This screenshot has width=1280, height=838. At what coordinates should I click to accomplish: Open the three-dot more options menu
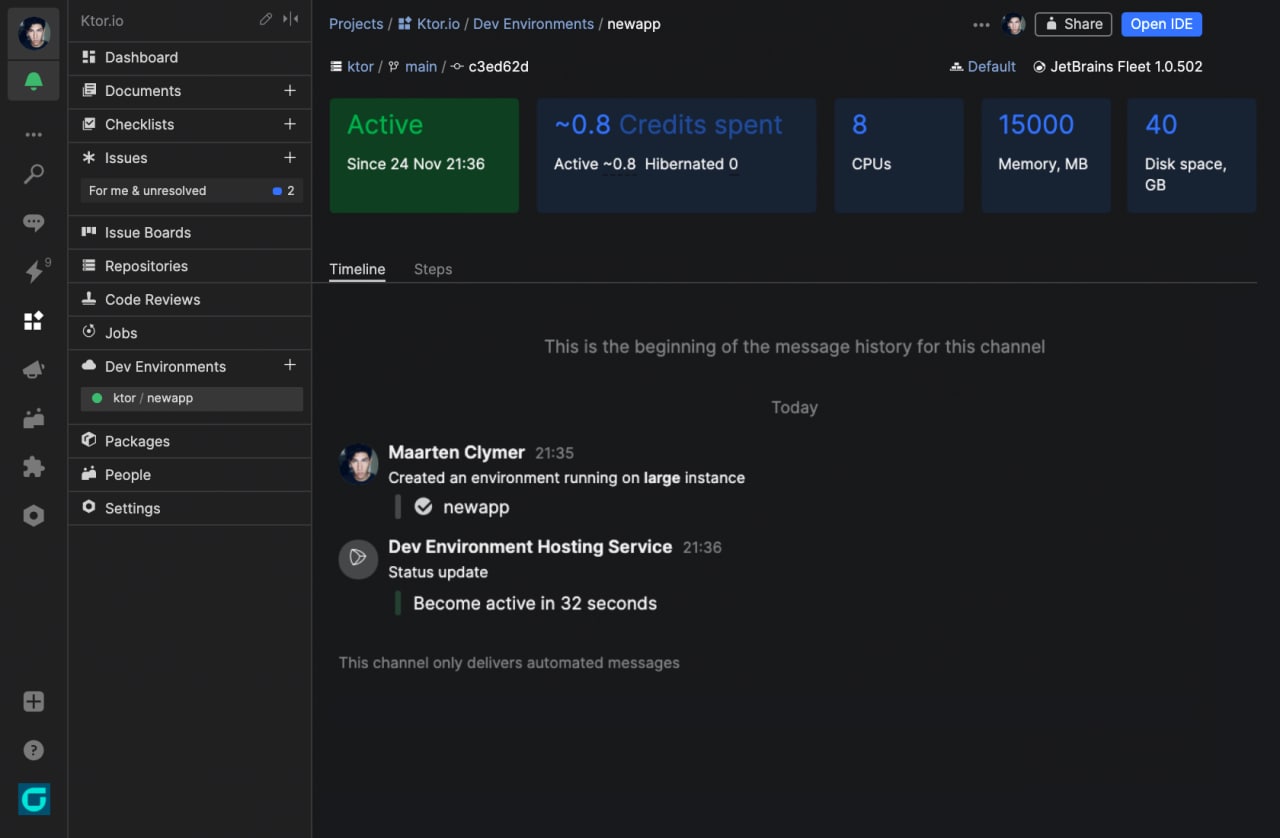[x=981, y=25]
